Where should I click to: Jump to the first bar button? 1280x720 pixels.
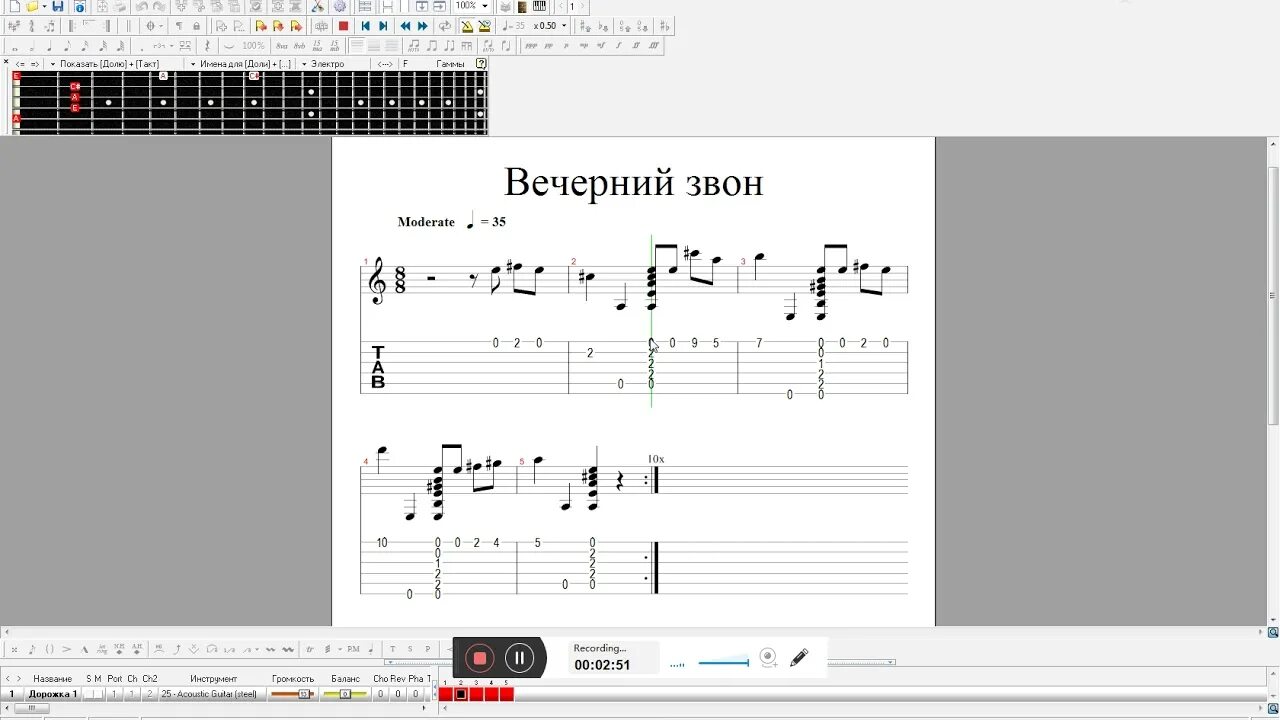(x=365, y=25)
